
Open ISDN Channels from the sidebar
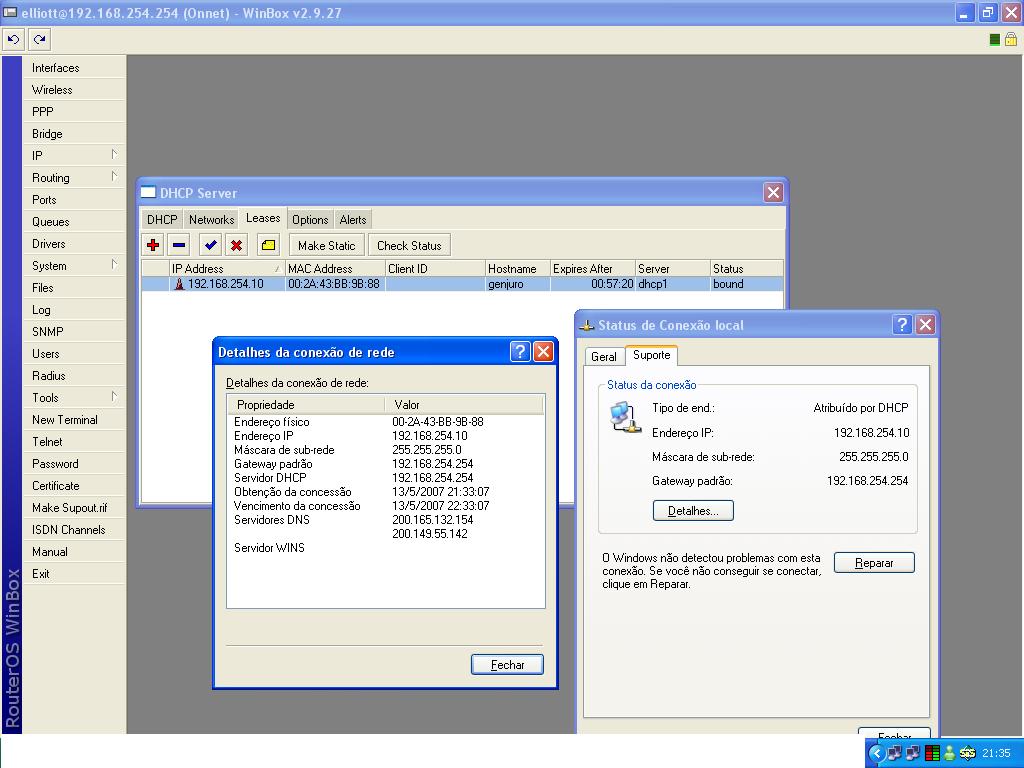pos(73,530)
